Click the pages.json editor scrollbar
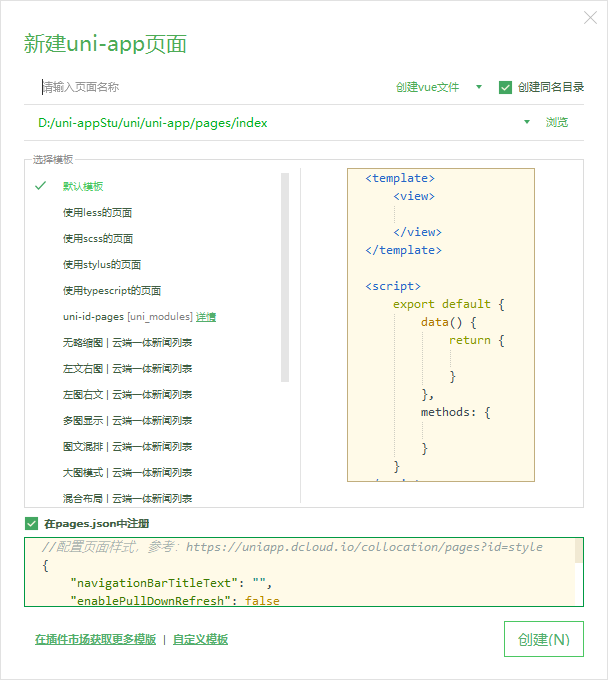 (x=579, y=551)
